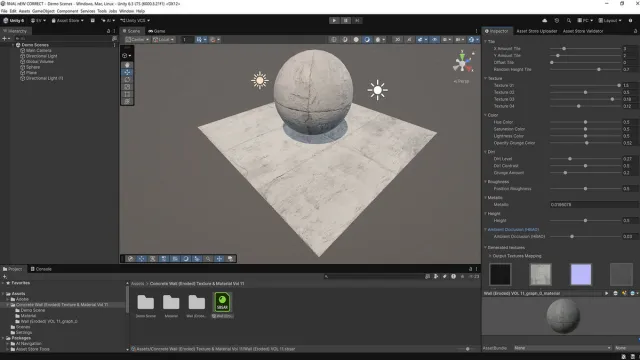Adjust the Hue Color slider
Viewport: 640px width, 360px height.
click(585, 122)
